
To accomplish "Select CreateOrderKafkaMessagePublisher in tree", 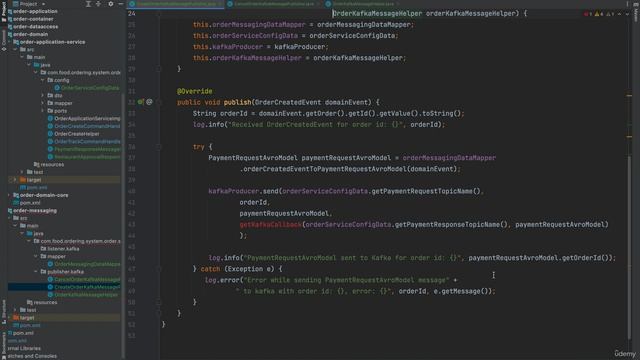I will pos(84,287).
